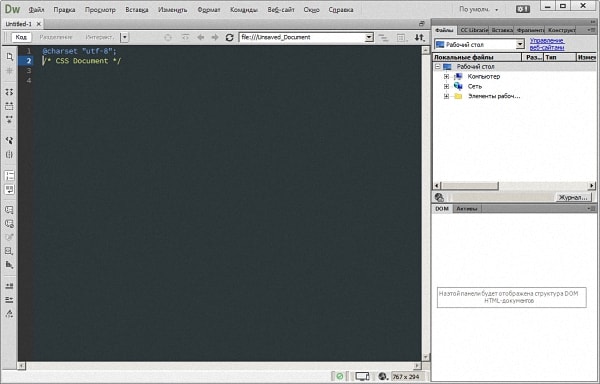Switch to the Фрагменты panel tab

[530, 30]
